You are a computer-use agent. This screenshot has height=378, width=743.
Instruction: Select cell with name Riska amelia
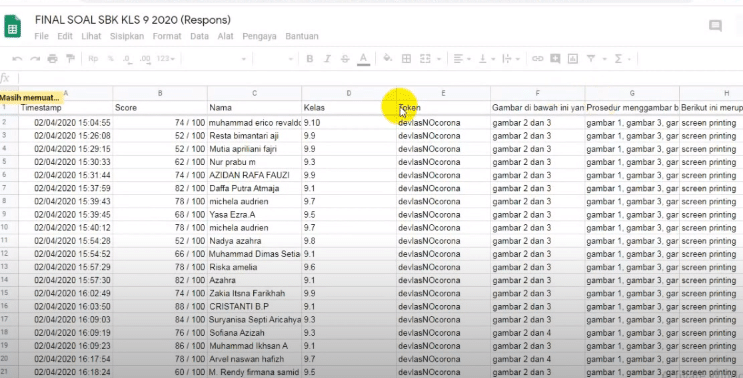tap(254, 267)
